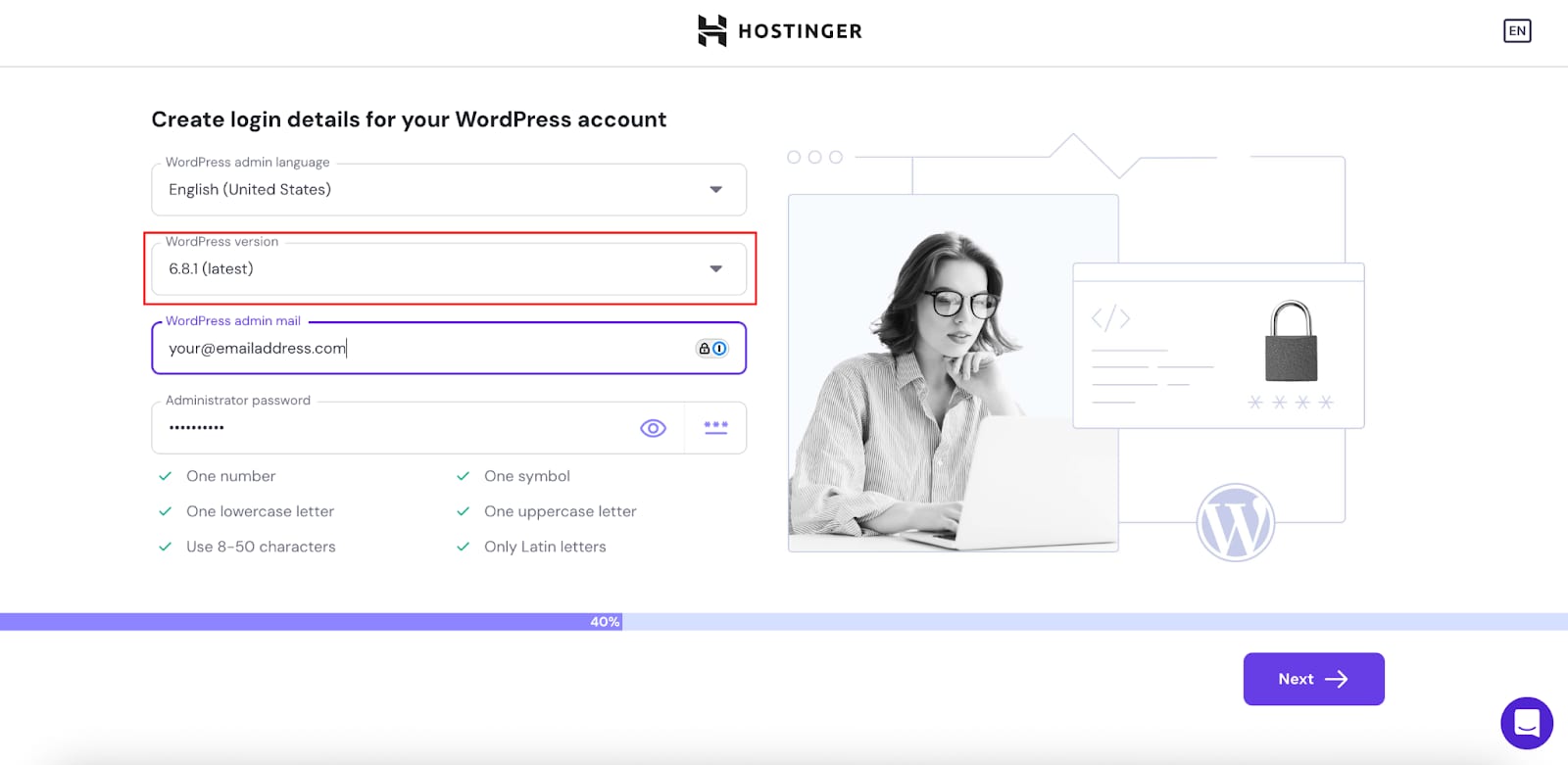Focus the WordPress admin mail field
Screen dimensions: 1568x765
point(421,348)
